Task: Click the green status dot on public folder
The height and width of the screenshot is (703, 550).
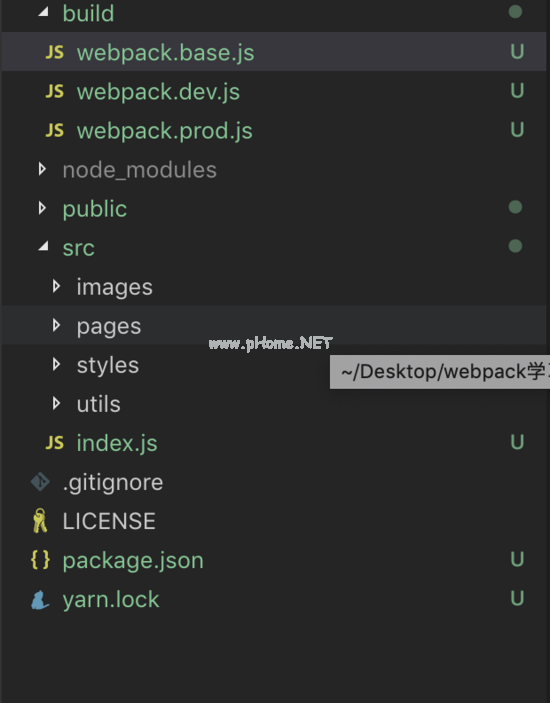Action: tap(515, 207)
